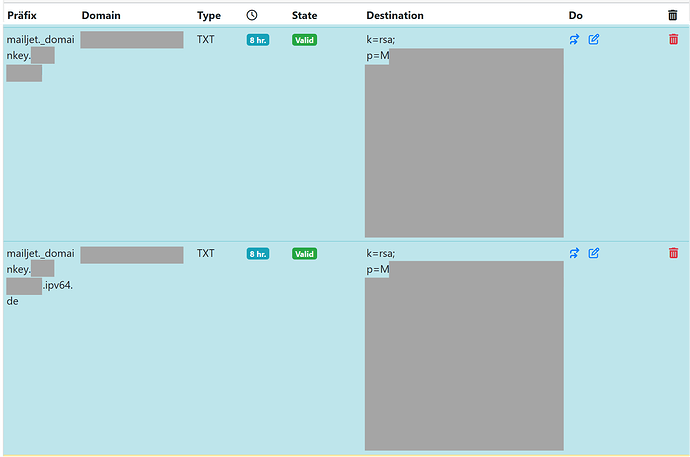Open edit for the ipv64.de TXT record

click(593, 254)
